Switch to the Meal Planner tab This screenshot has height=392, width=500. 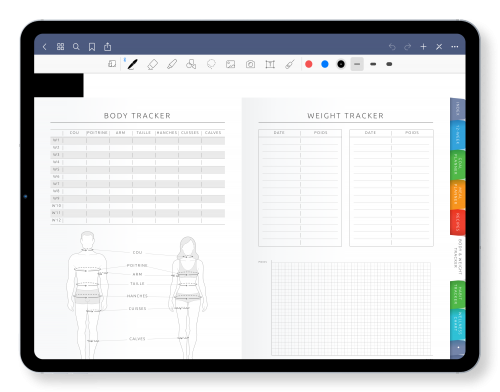click(457, 195)
